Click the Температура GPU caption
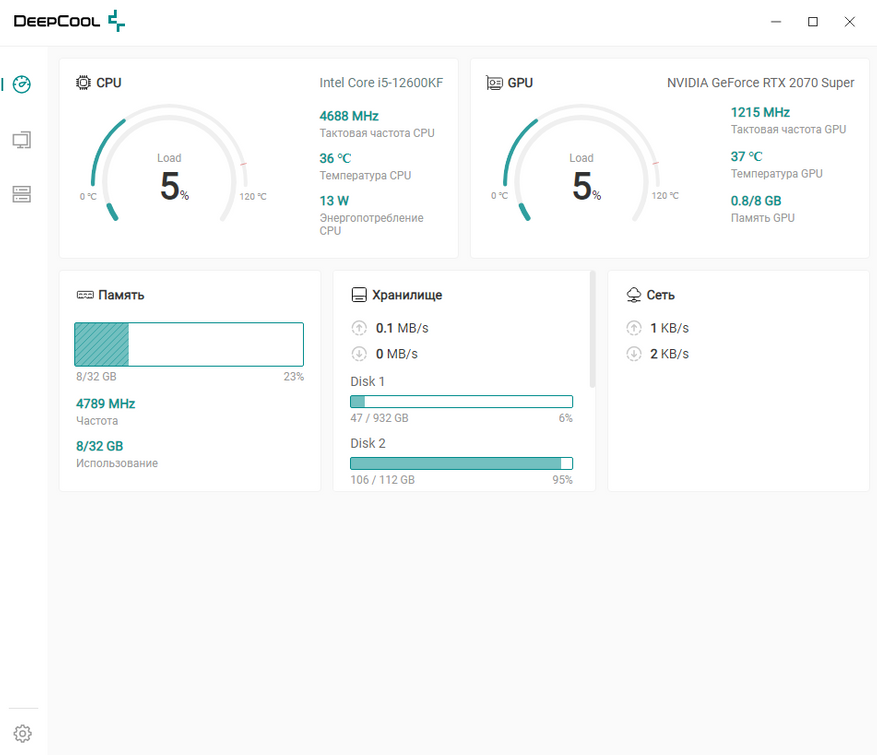Viewport: 877px width, 755px height. pyautogui.click(x=777, y=173)
